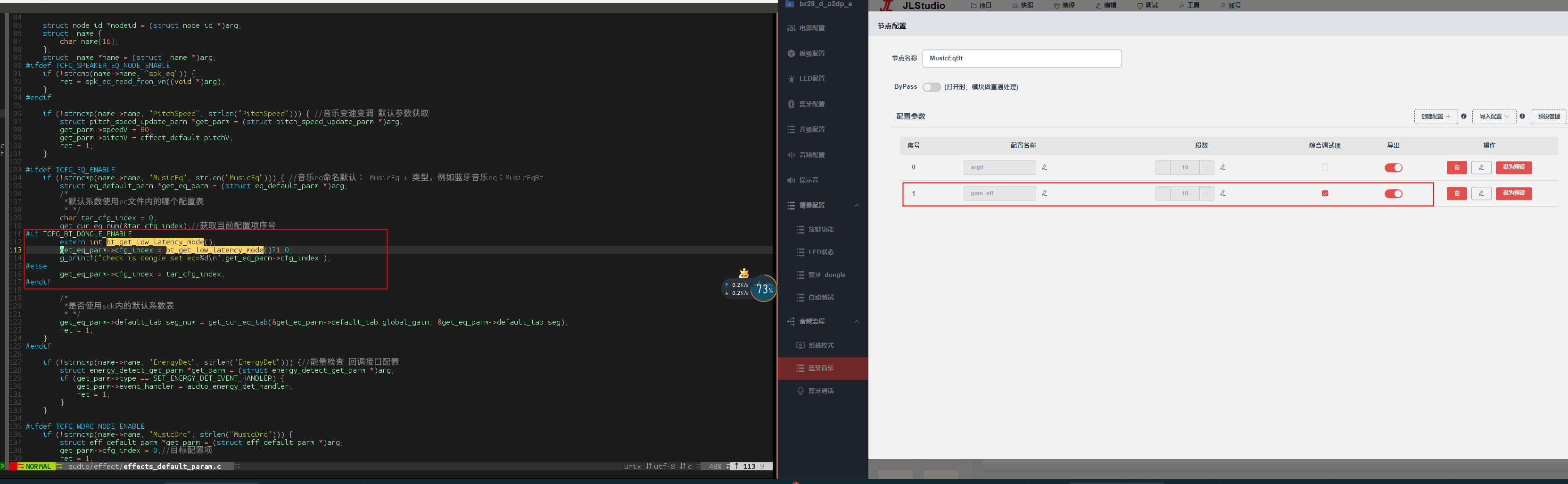Image resolution: width=1568 pixels, height=484 pixels.
Task: Open the 快照 menu in JLStudio
Action: [x=1023, y=6]
